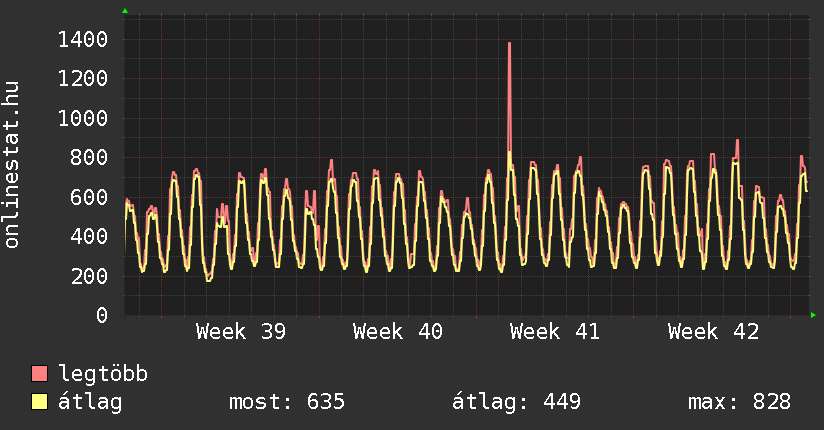Click the green arrow atop the y-axis
This screenshot has height=430, width=824.
tap(125, 11)
